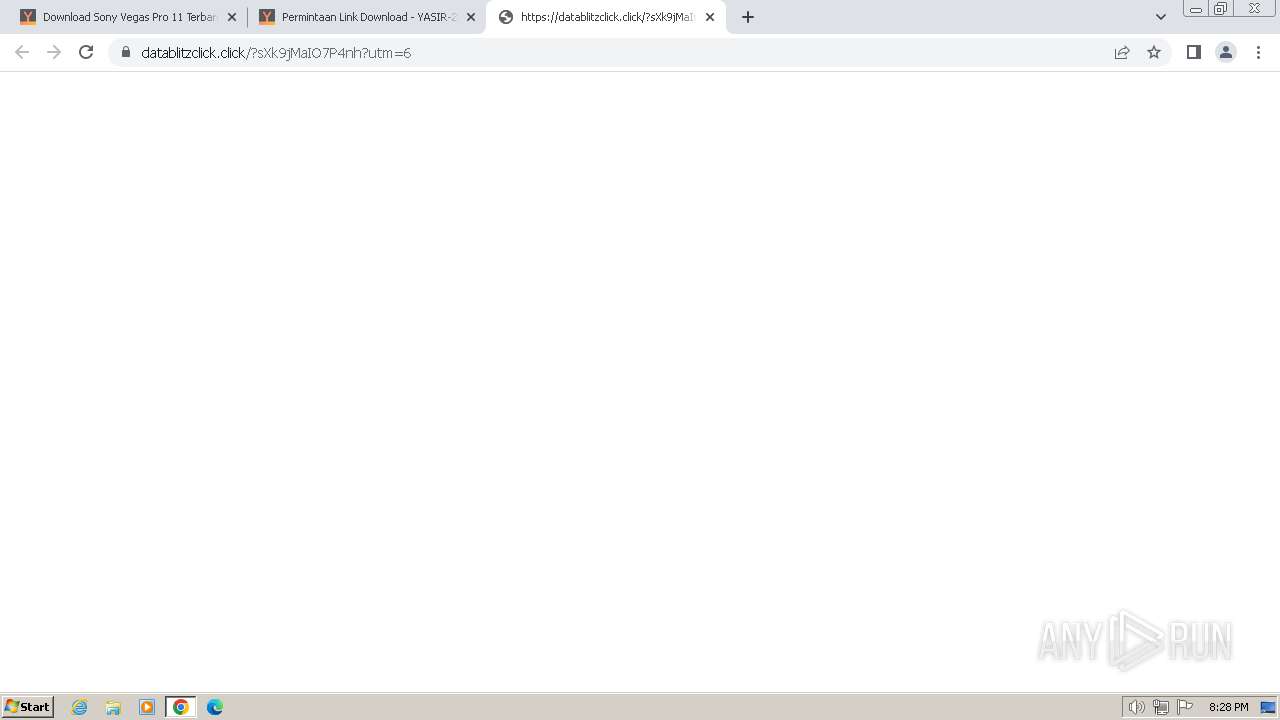Open network status tray icon

tap(1161, 707)
